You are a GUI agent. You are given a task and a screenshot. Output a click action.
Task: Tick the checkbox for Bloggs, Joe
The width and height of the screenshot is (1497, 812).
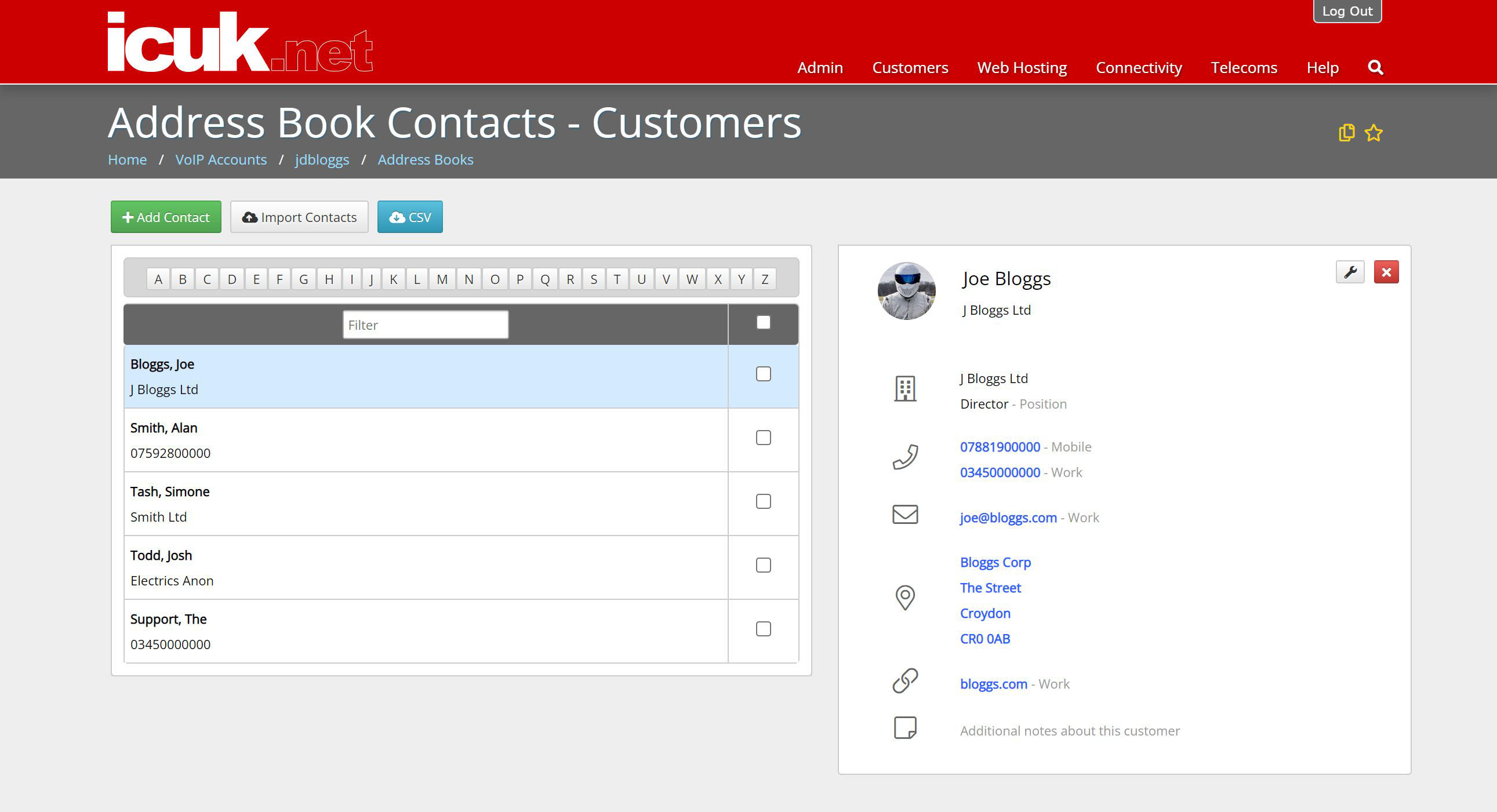(x=763, y=374)
